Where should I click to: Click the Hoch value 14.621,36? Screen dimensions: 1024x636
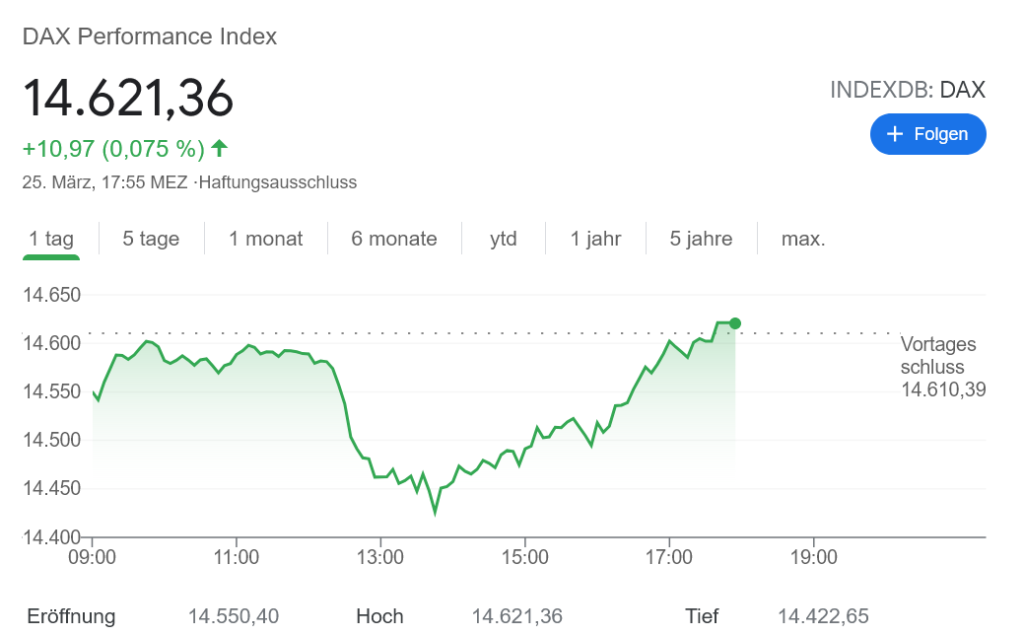[x=517, y=616]
